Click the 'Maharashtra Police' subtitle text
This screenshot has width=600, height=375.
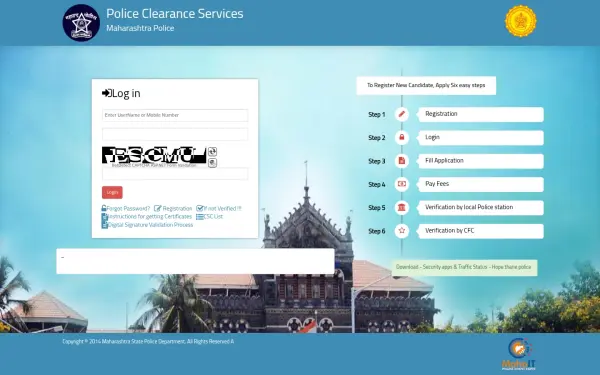140,28
